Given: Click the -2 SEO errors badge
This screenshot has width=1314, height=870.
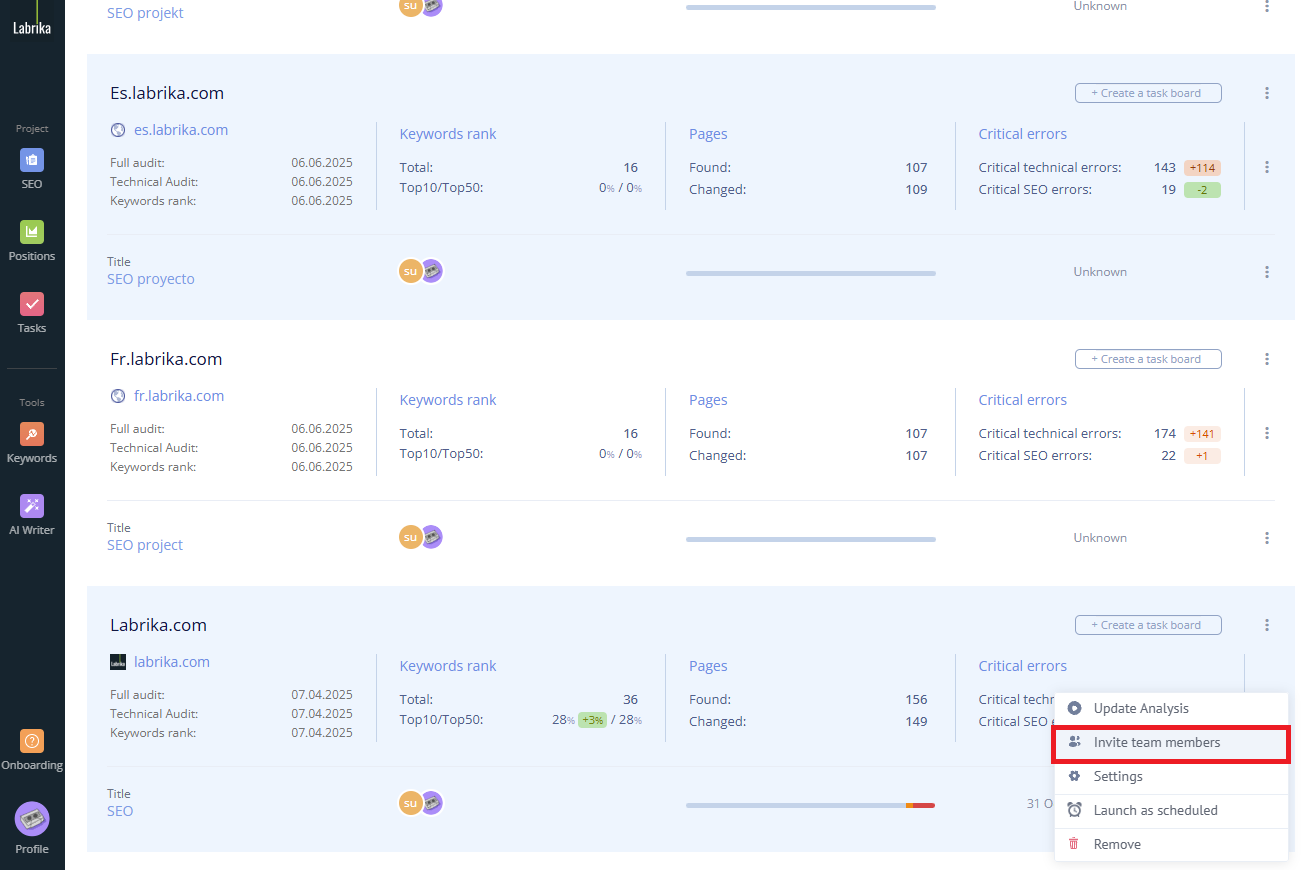Looking at the screenshot, I should pyautogui.click(x=1202, y=190).
